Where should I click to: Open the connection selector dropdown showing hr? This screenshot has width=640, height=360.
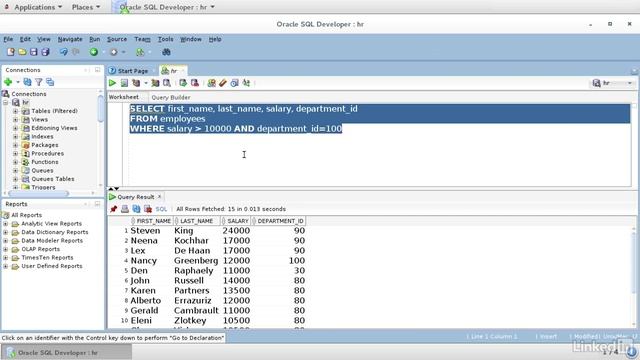coord(613,83)
